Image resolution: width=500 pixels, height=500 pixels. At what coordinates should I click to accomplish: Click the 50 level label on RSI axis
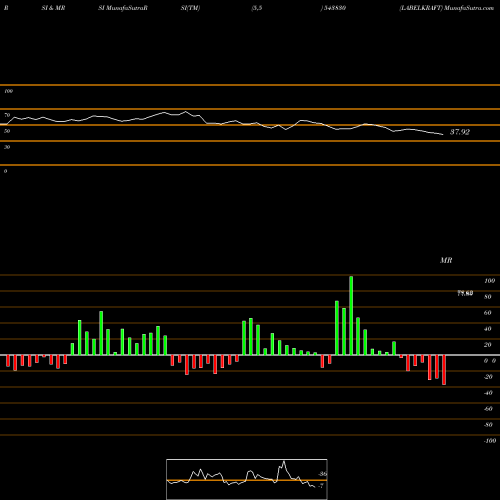7,131
